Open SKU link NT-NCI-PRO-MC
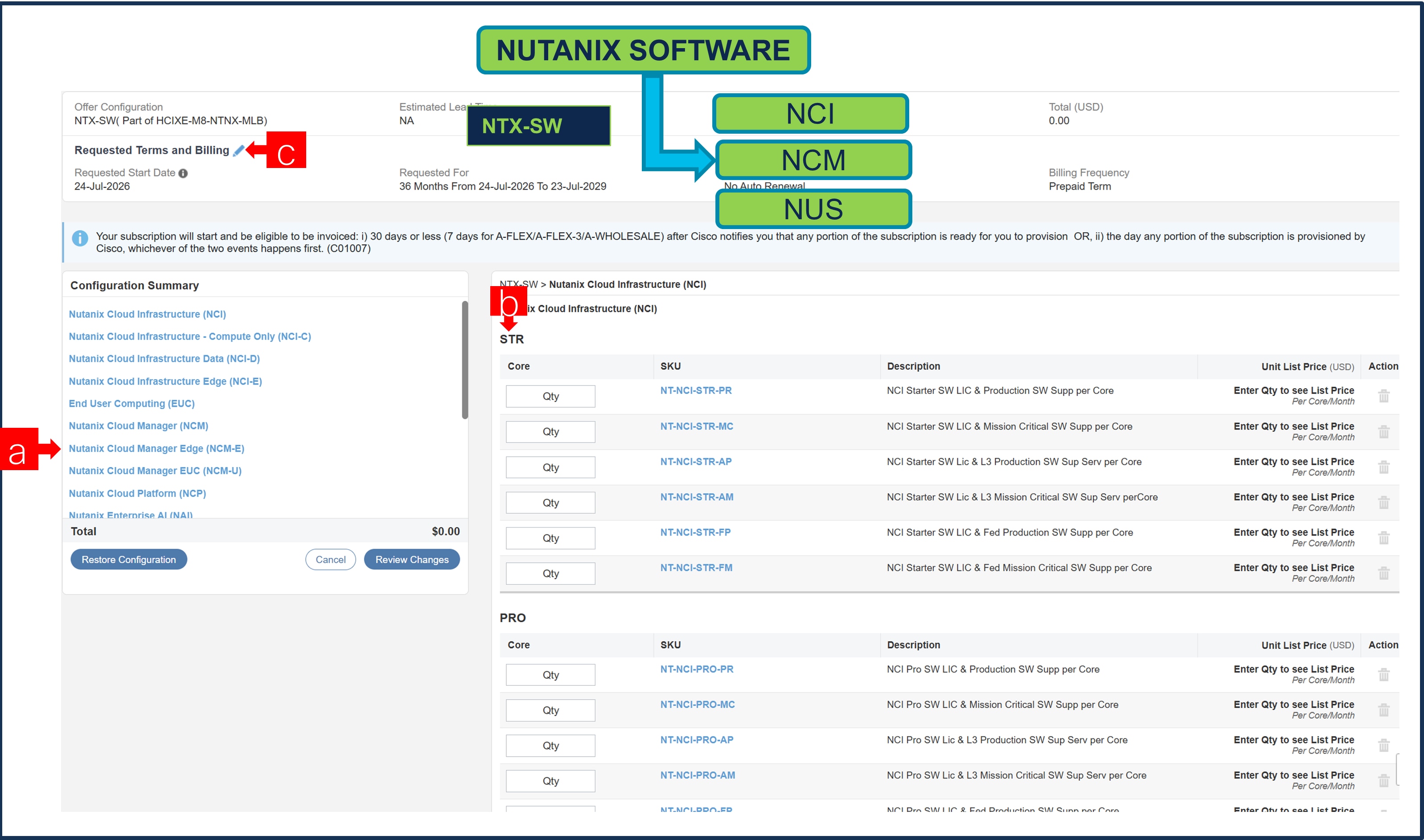1424x840 pixels. coord(697,705)
